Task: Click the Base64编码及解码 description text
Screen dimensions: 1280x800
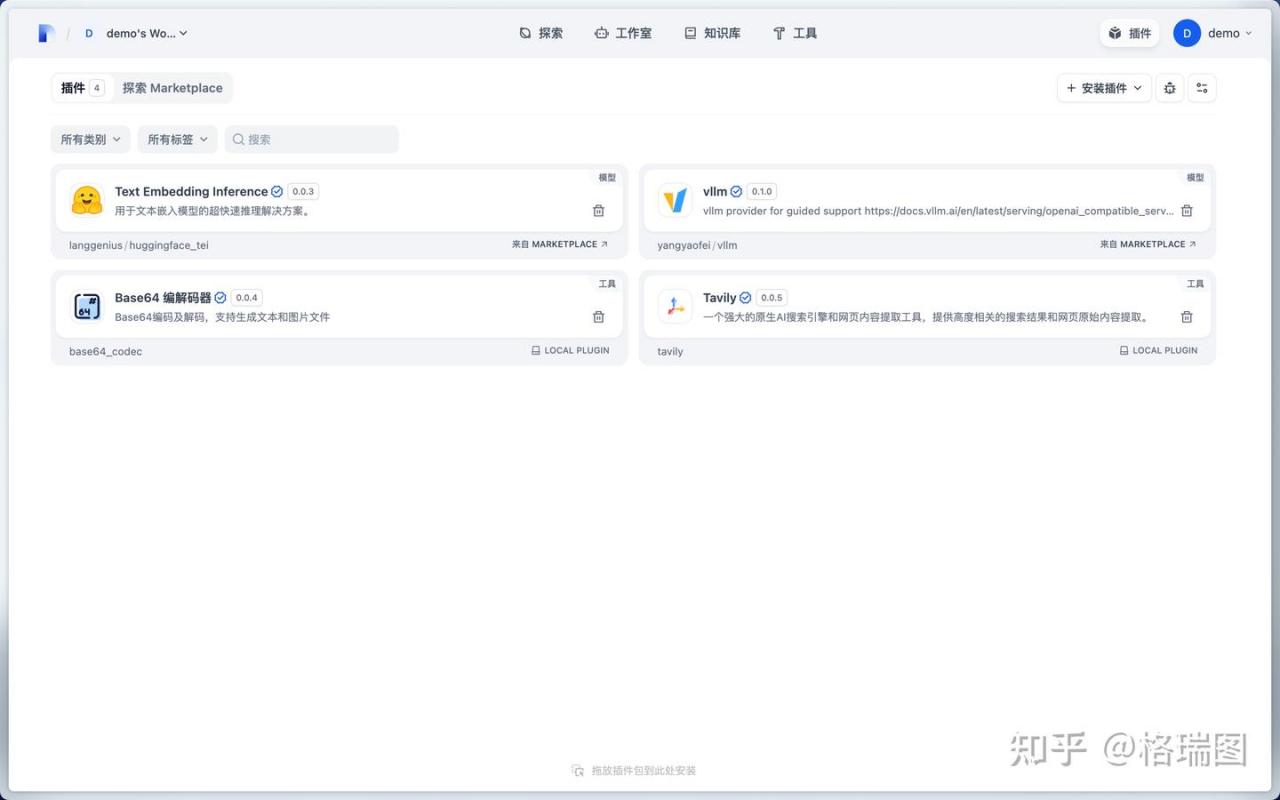Action: coord(222,317)
